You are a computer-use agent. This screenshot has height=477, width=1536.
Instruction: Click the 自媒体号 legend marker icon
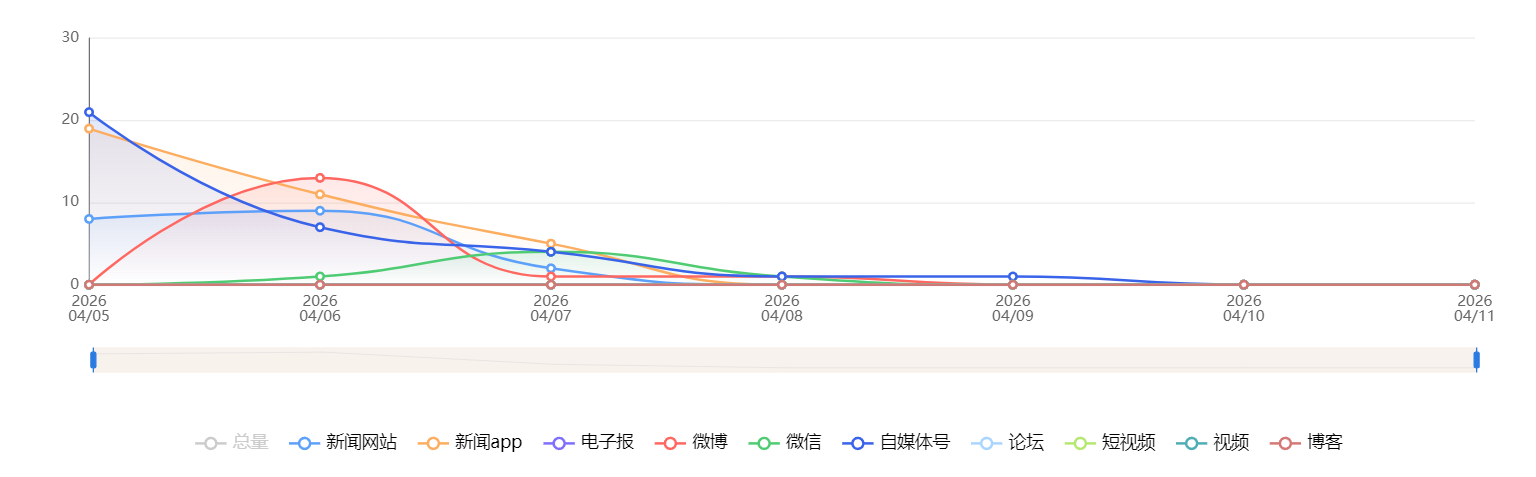(x=857, y=443)
